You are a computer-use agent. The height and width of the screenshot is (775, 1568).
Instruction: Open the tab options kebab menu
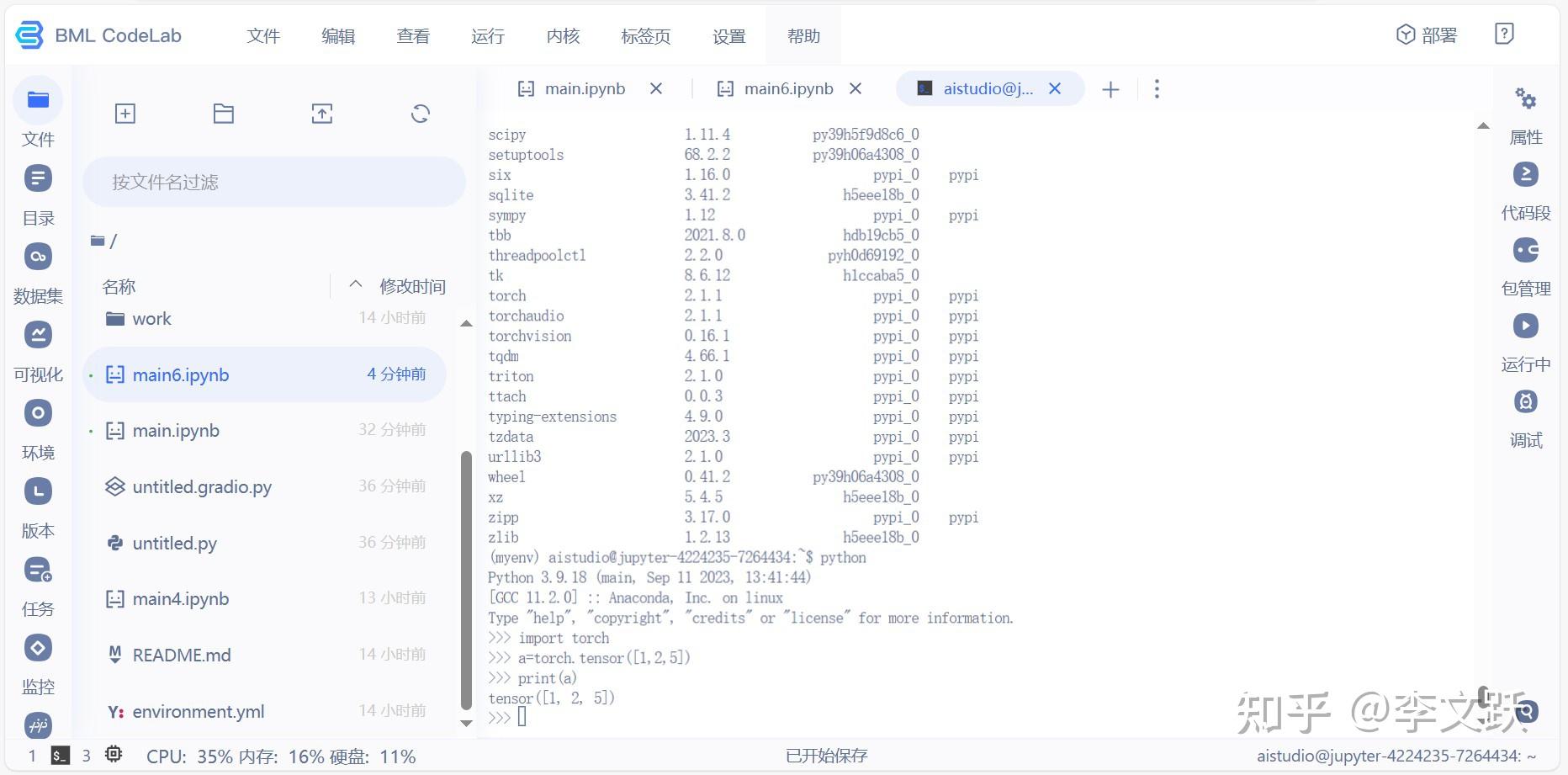tap(1157, 88)
